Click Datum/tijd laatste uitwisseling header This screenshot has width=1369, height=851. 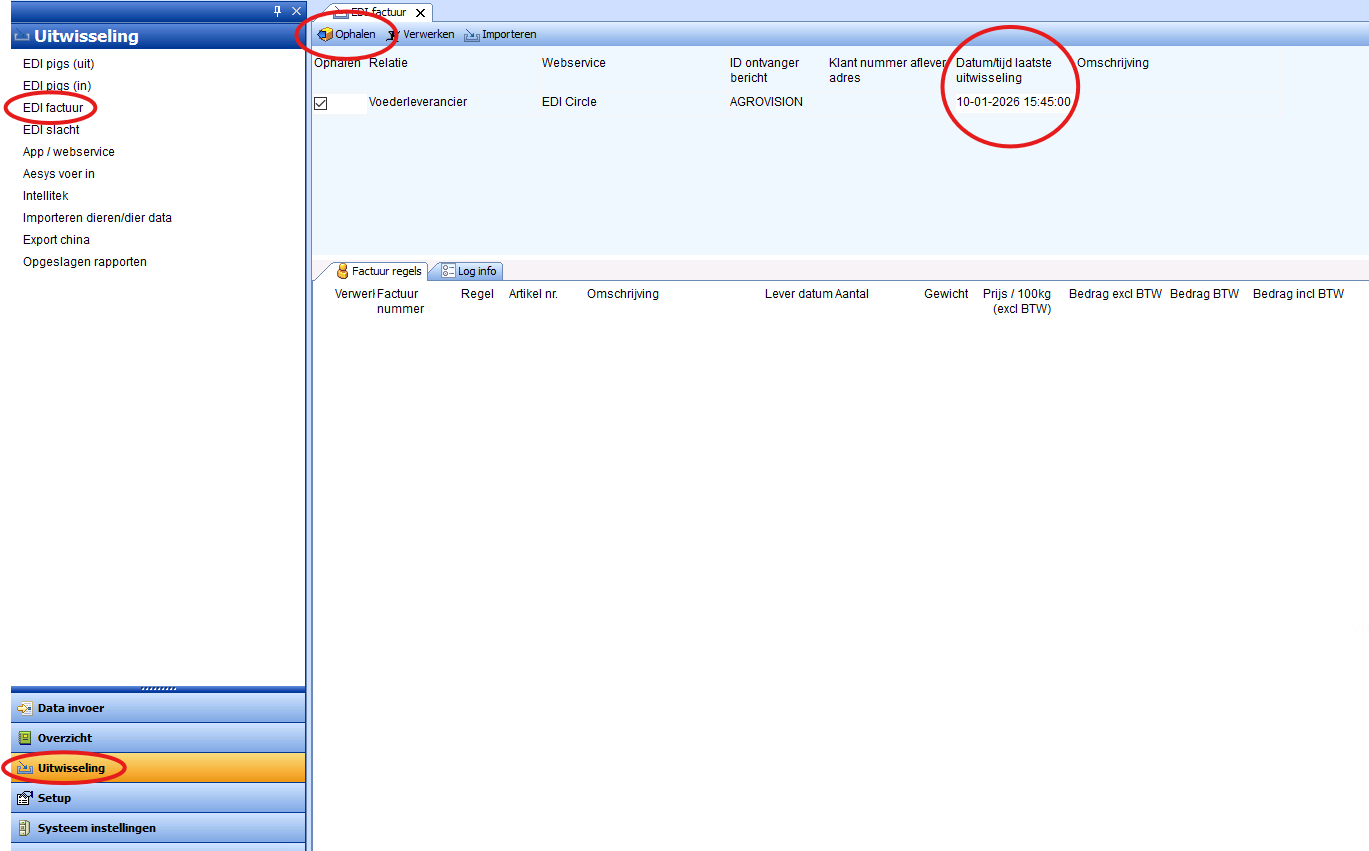coord(1004,70)
